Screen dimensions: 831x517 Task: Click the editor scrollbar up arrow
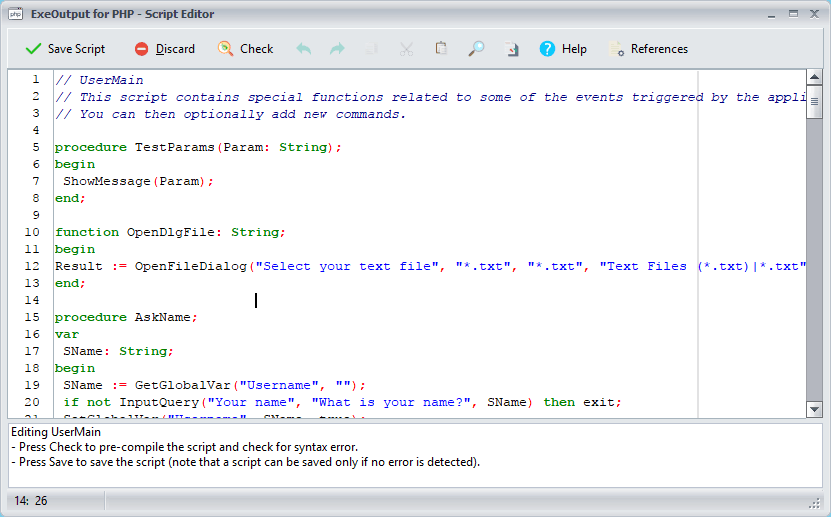coord(814,79)
